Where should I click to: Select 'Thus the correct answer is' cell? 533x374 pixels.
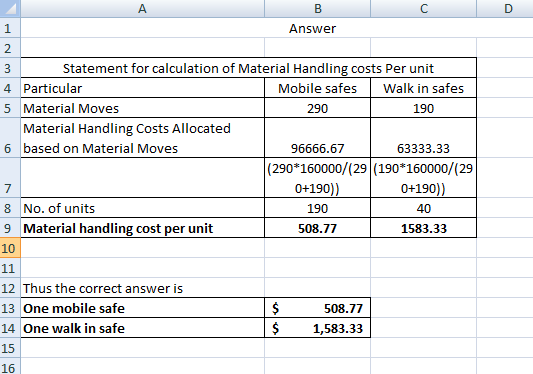pos(142,288)
